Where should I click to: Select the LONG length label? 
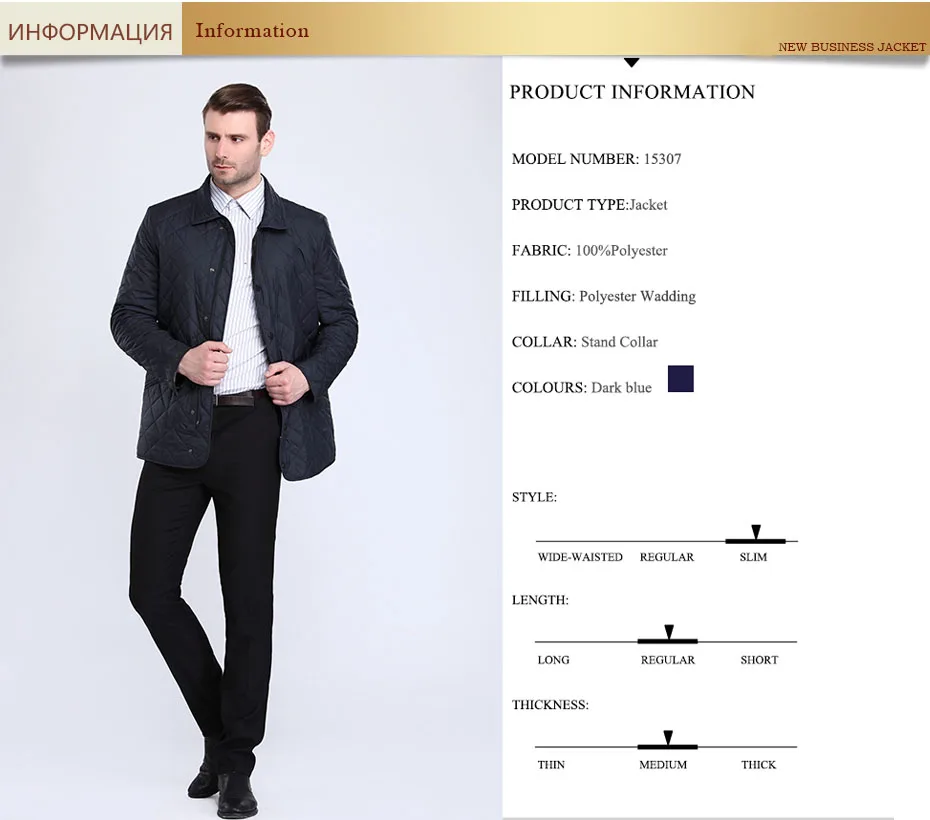pos(553,660)
